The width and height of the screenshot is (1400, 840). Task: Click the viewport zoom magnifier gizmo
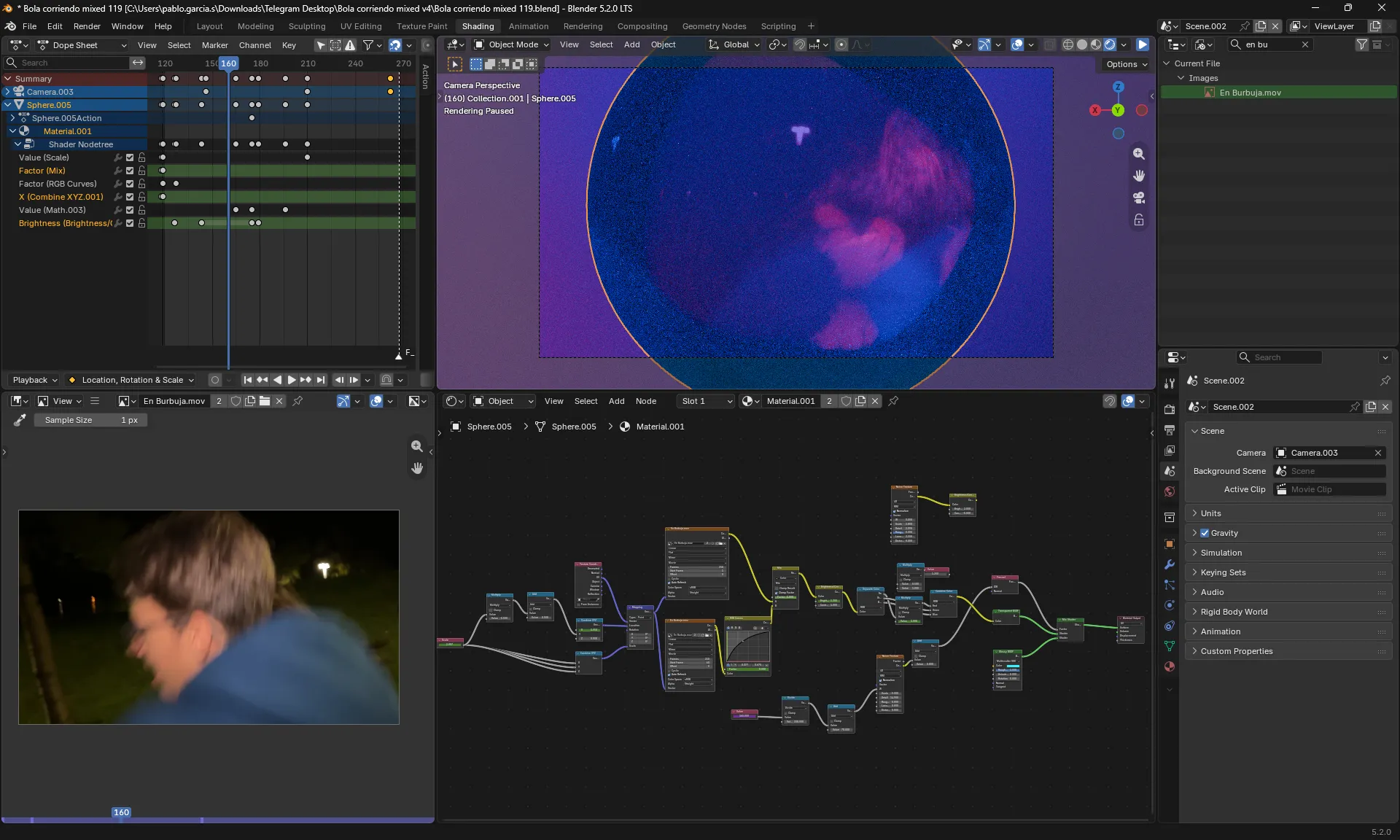tap(1138, 154)
